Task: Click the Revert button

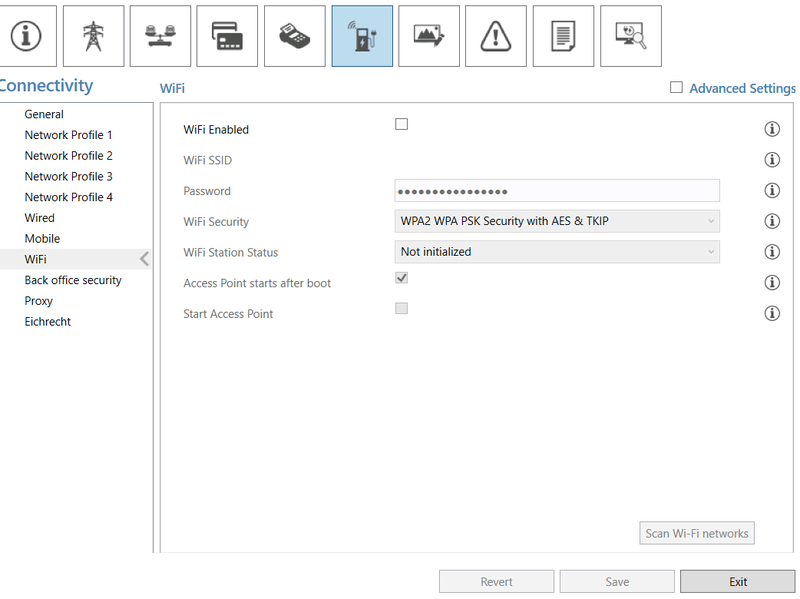Action: tap(496, 582)
